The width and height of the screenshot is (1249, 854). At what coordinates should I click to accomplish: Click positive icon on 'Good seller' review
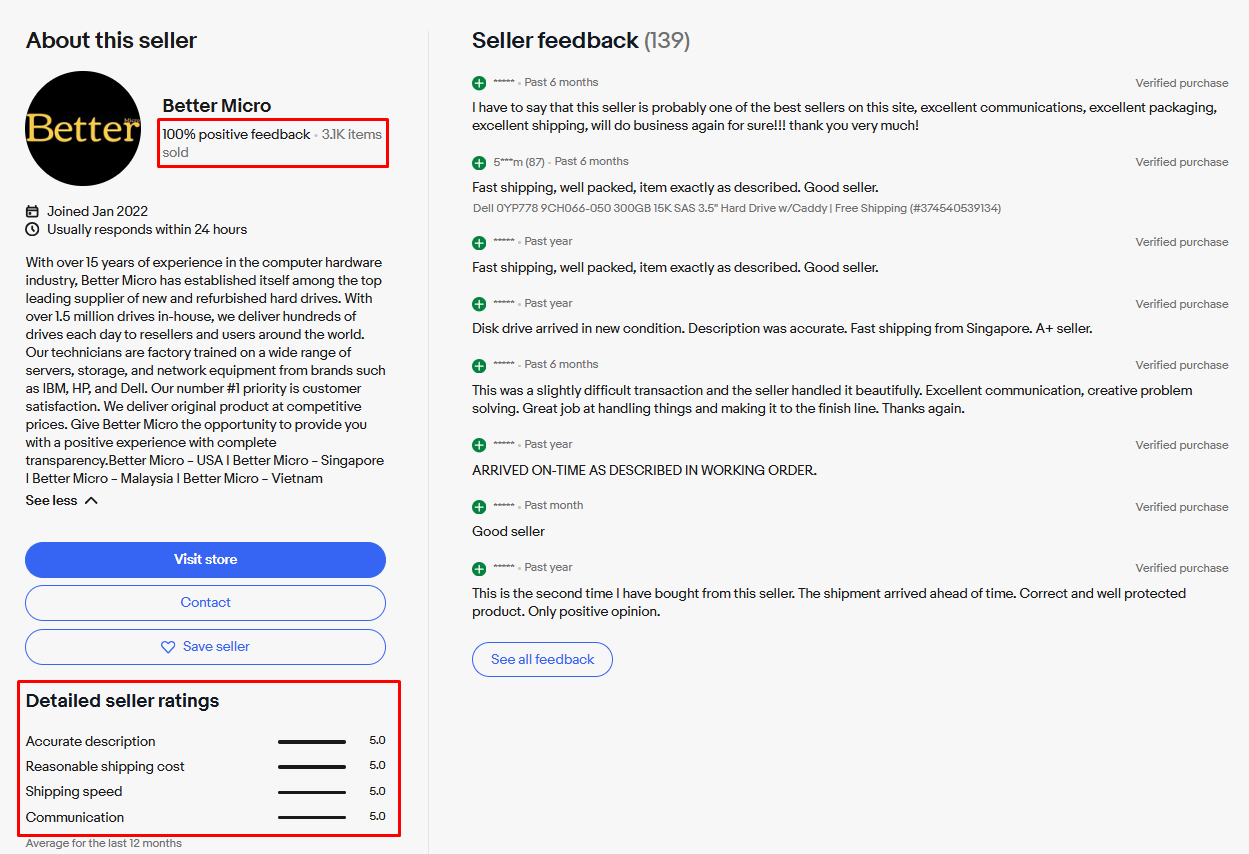pos(479,506)
